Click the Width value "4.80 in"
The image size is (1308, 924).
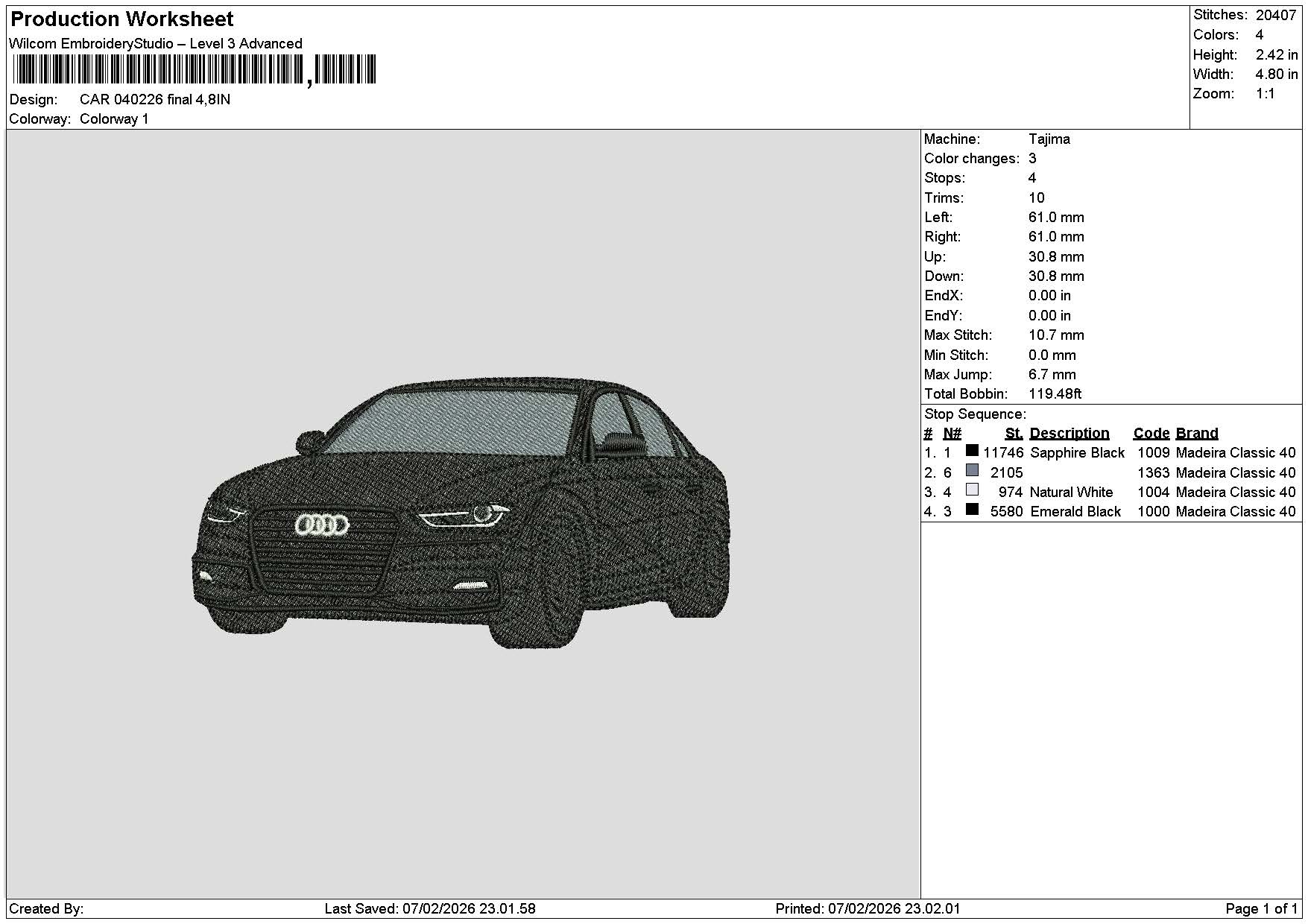(1277, 74)
